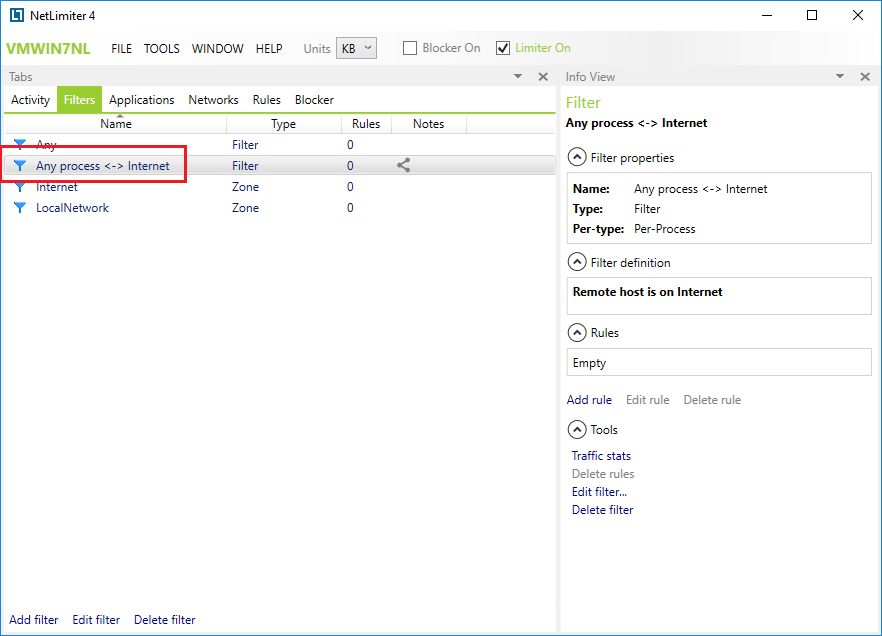Close the Info View panel
Screen dimensions: 882x636
pos(865,77)
